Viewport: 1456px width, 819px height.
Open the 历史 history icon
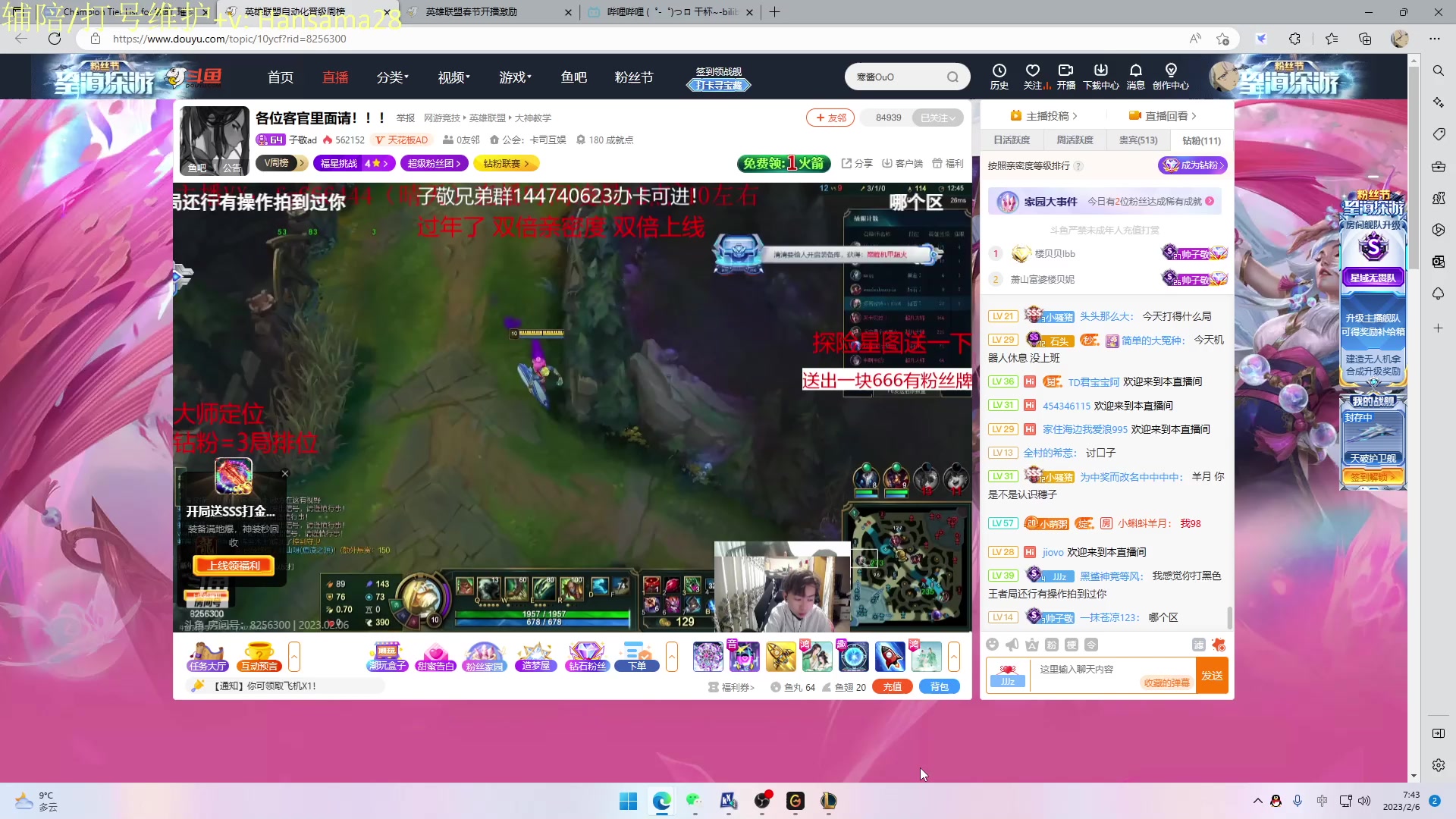[x=999, y=77]
